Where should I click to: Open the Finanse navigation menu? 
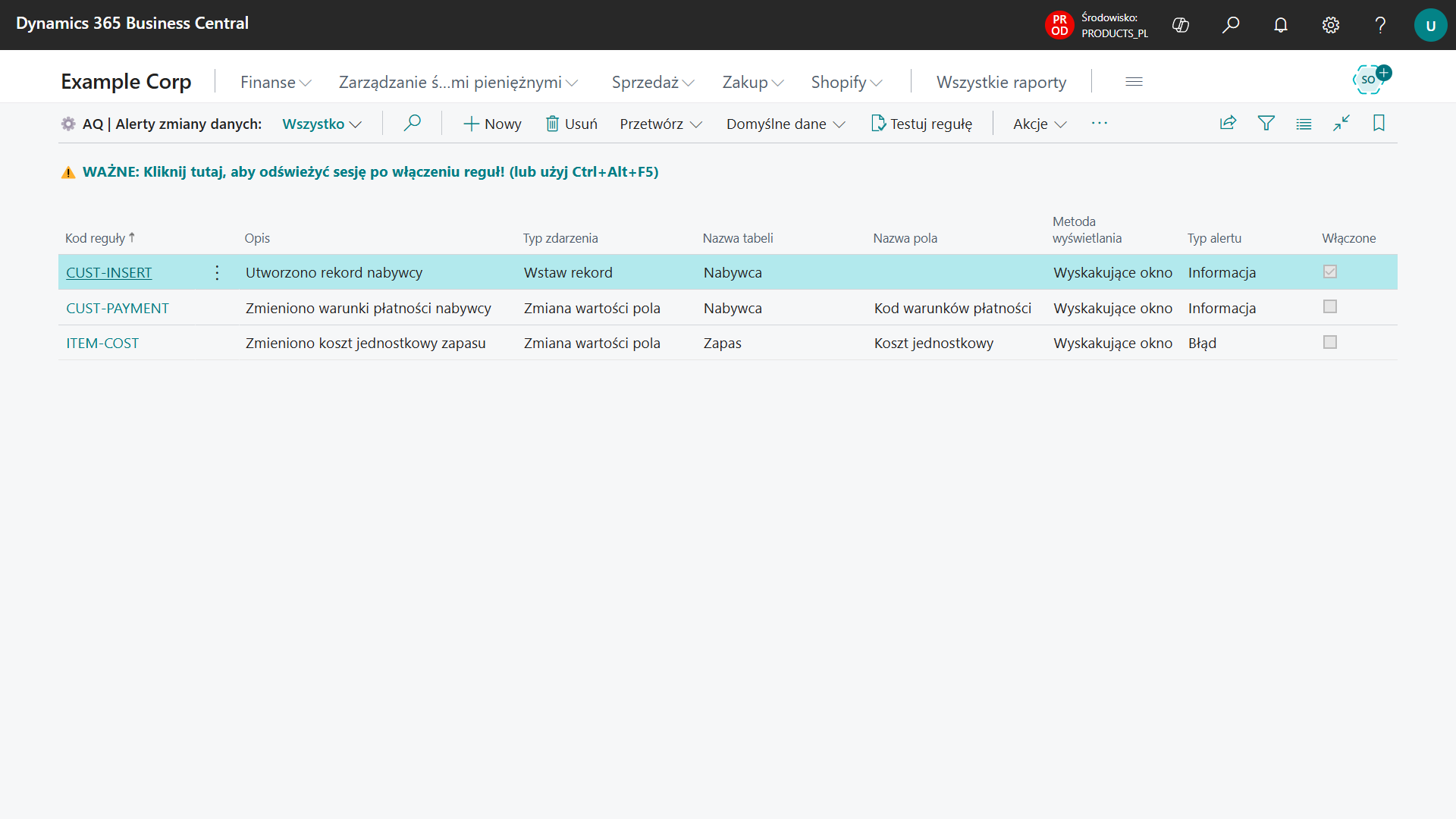pyautogui.click(x=275, y=82)
